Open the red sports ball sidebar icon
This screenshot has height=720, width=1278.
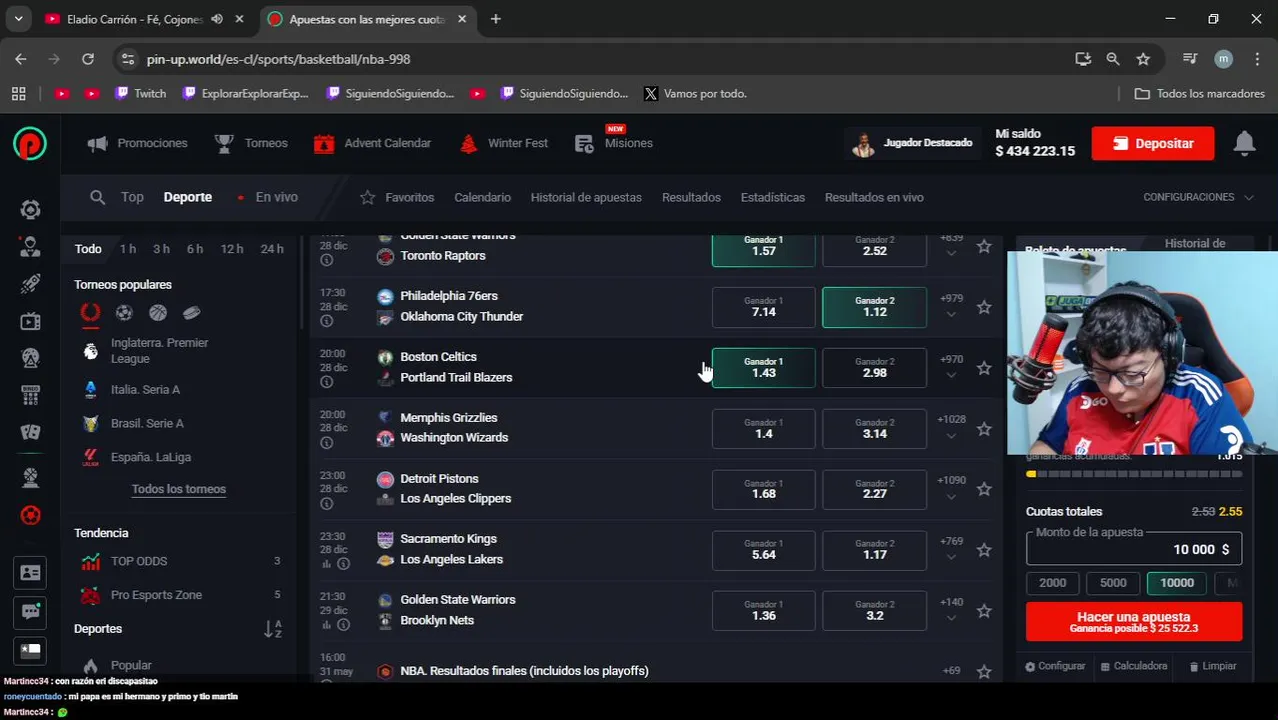click(30, 516)
